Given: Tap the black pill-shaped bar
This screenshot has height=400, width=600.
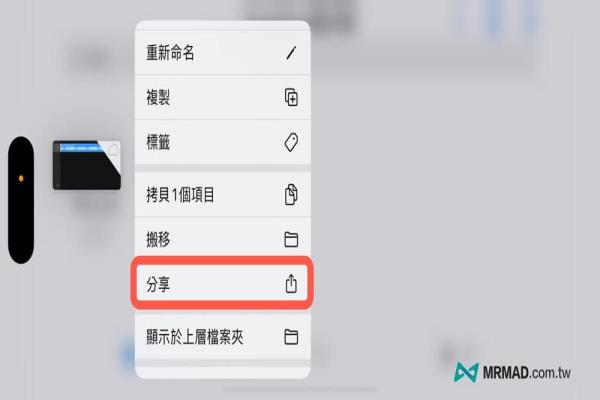Looking at the screenshot, I should [21, 200].
